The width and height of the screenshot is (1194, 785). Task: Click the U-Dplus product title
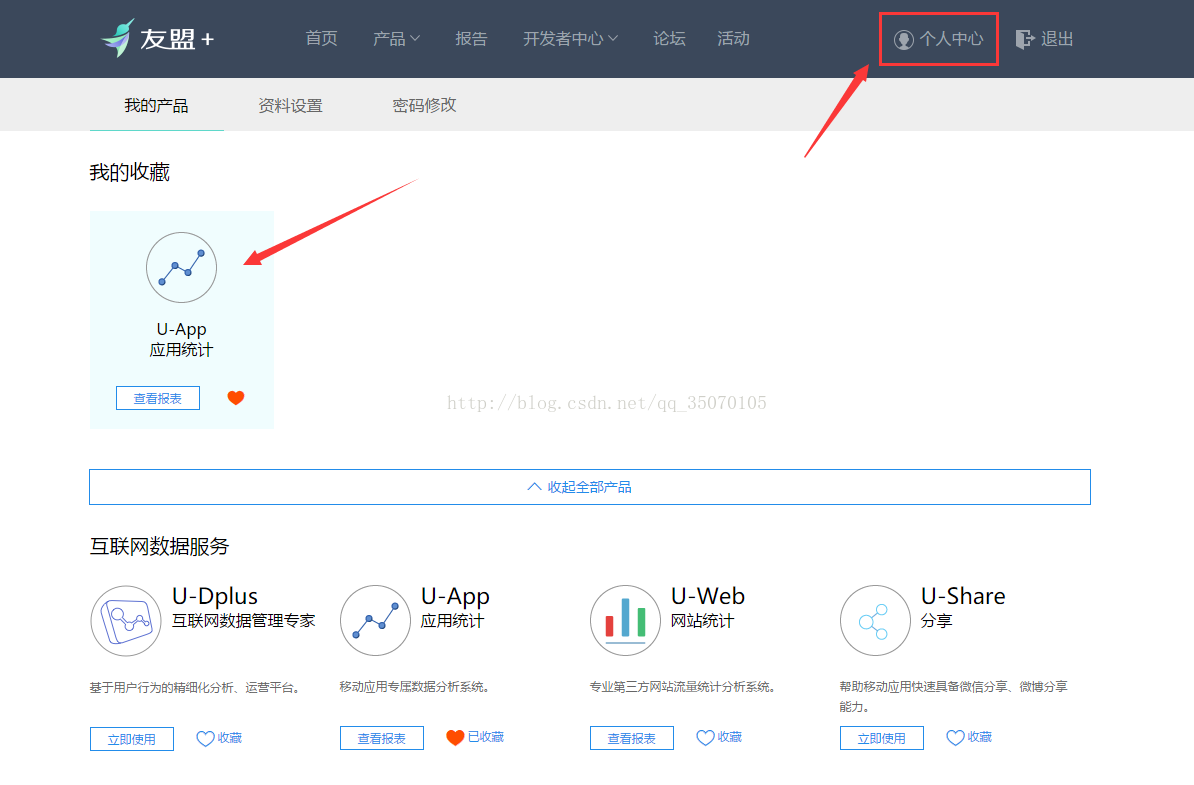[215, 596]
